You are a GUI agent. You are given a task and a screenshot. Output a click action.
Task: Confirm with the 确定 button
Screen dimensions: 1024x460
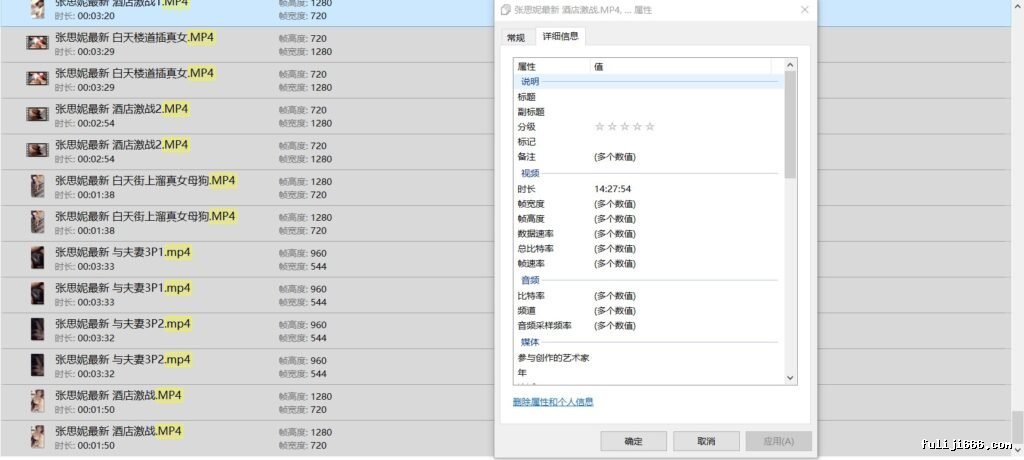[633, 441]
